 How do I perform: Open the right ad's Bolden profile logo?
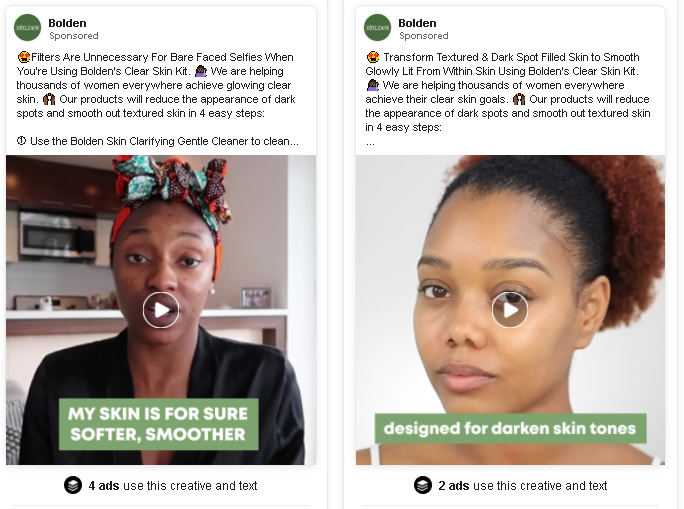coord(377,27)
